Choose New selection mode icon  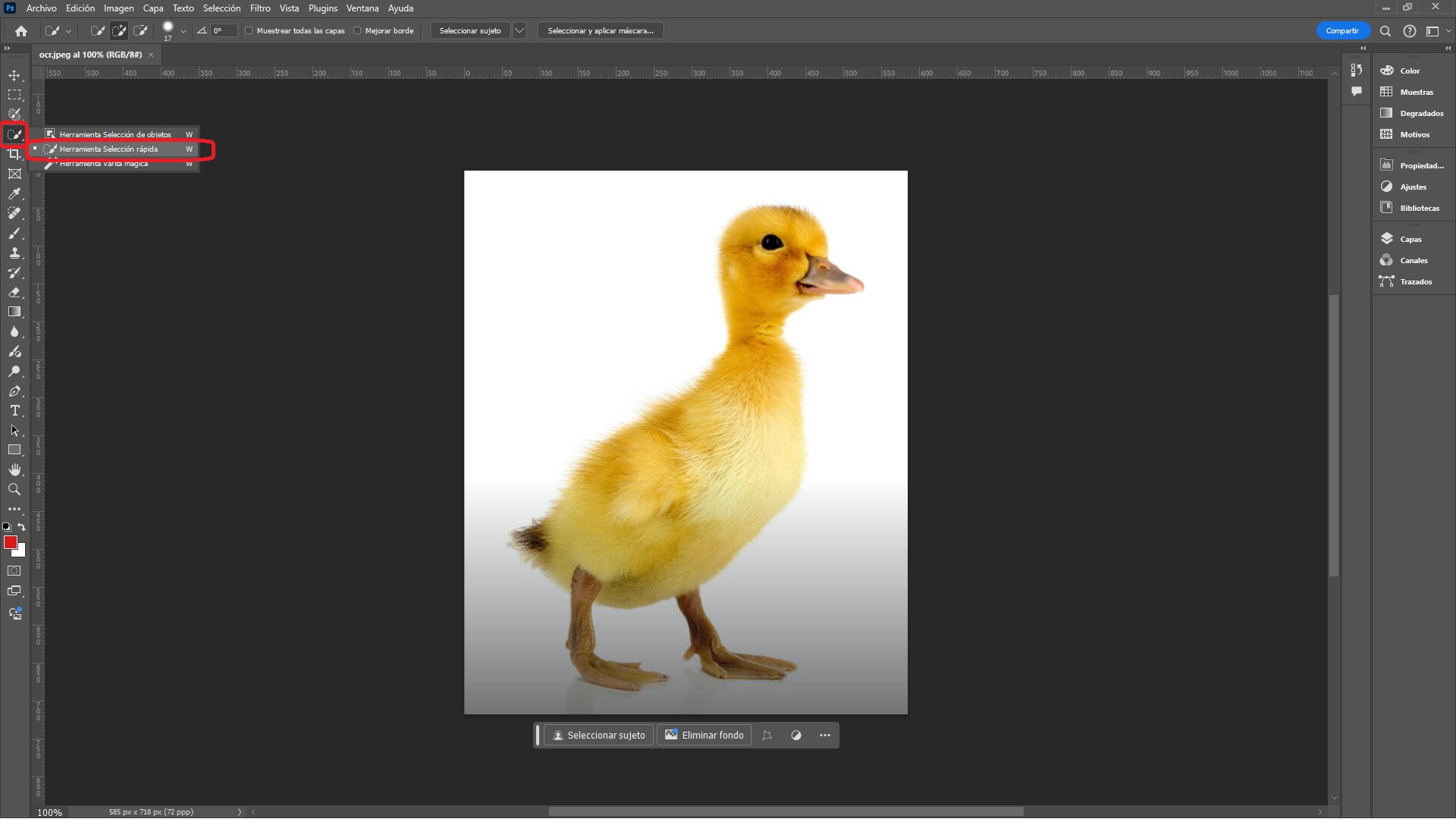pos(97,31)
